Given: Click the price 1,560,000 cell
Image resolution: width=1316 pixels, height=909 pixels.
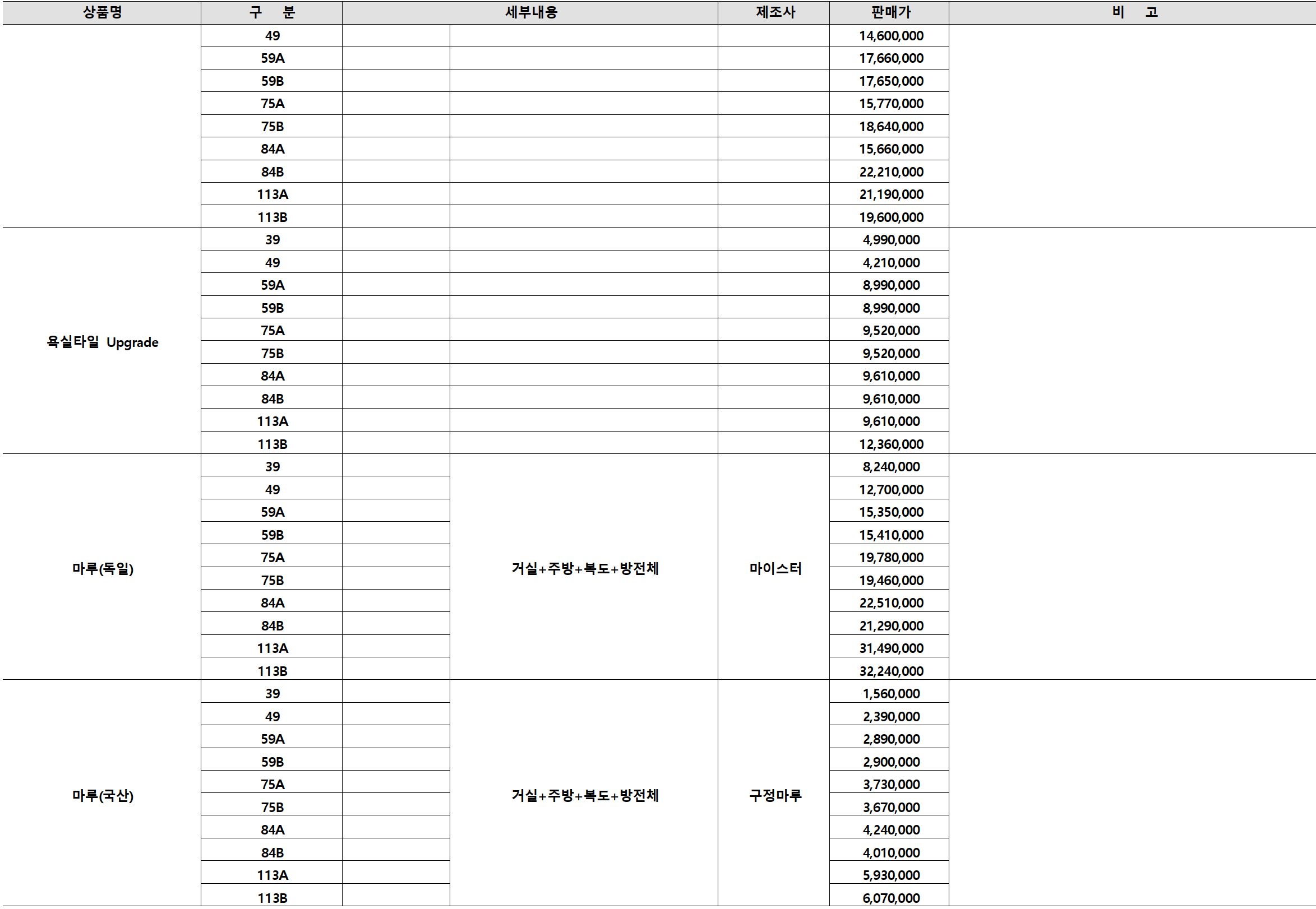Looking at the screenshot, I should [890, 693].
